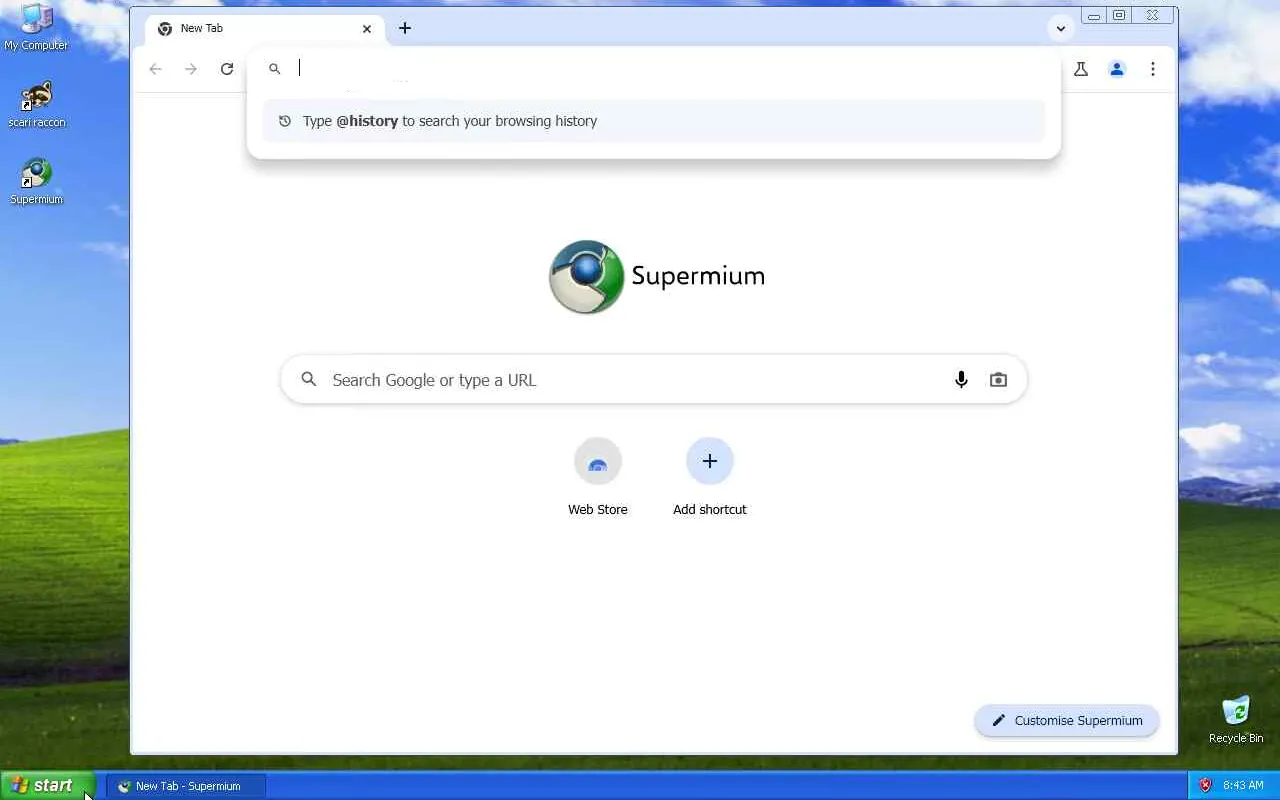Open the three-dot browser menu

coord(1153,69)
